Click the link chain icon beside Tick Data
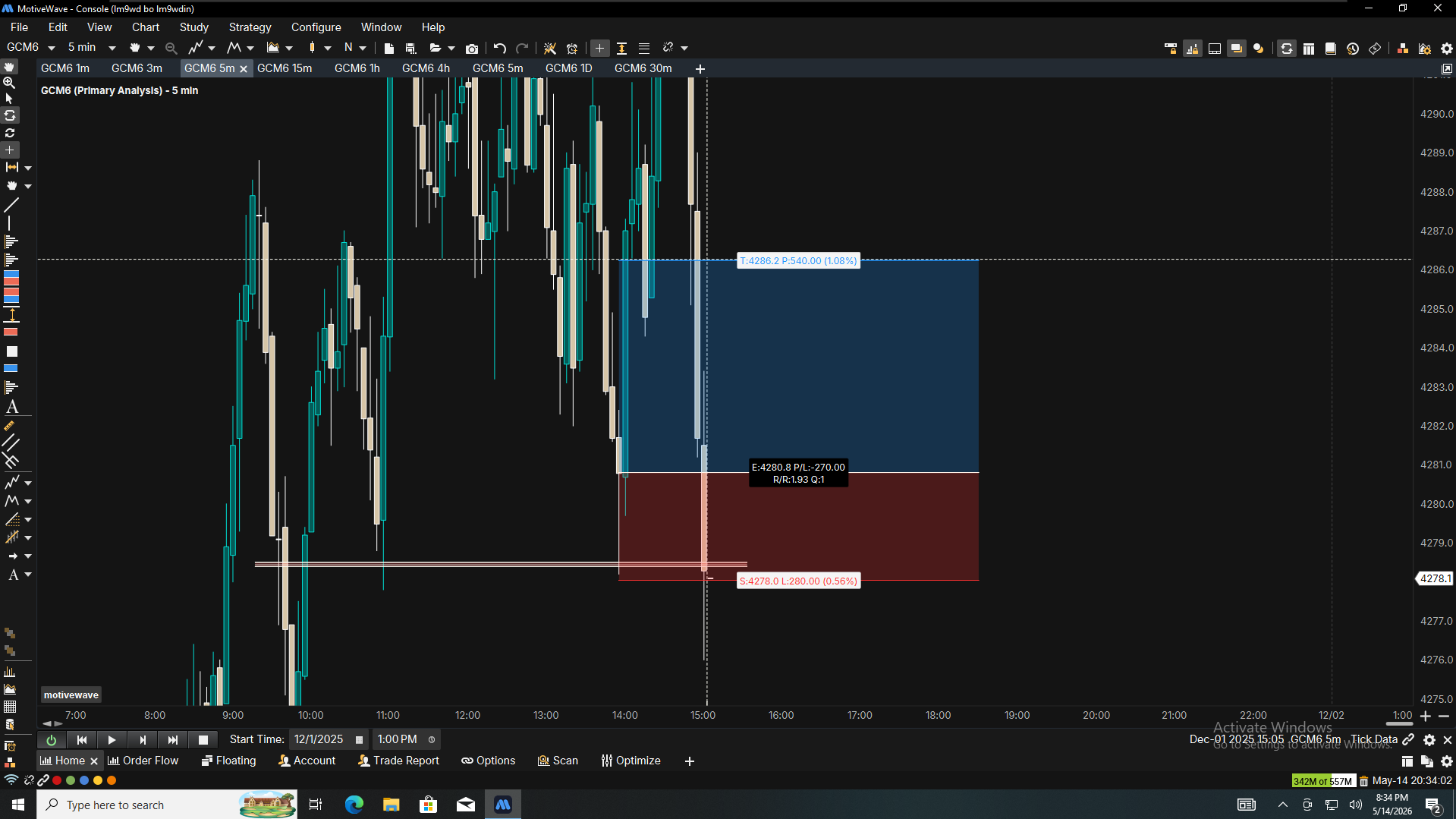 (1408, 739)
